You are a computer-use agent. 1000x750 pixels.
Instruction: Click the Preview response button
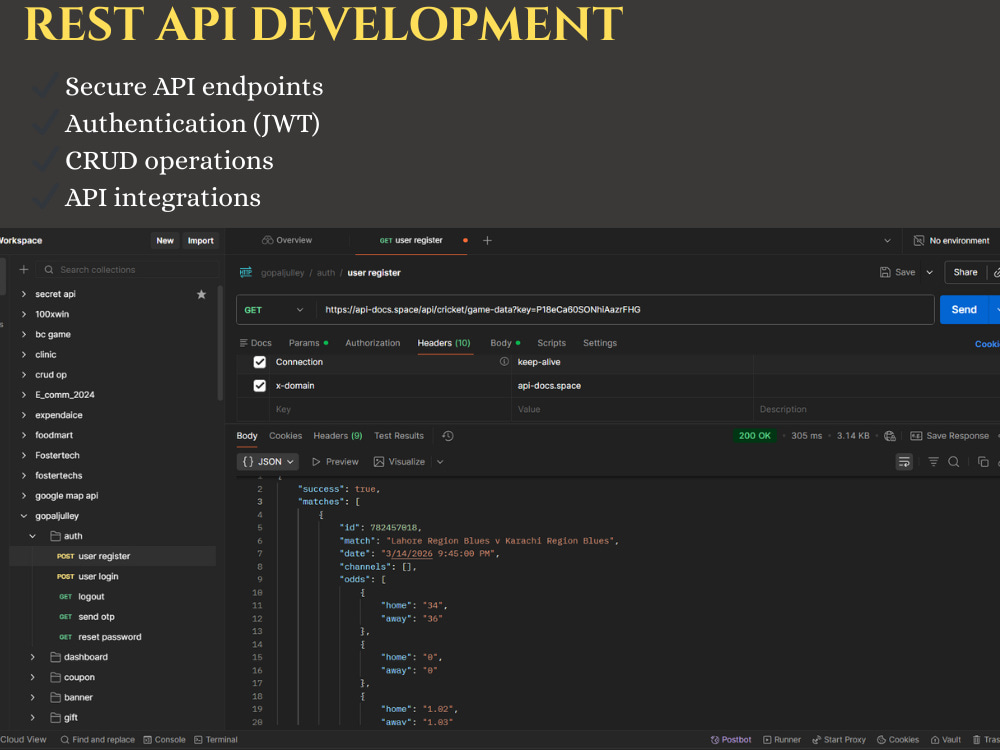point(335,462)
